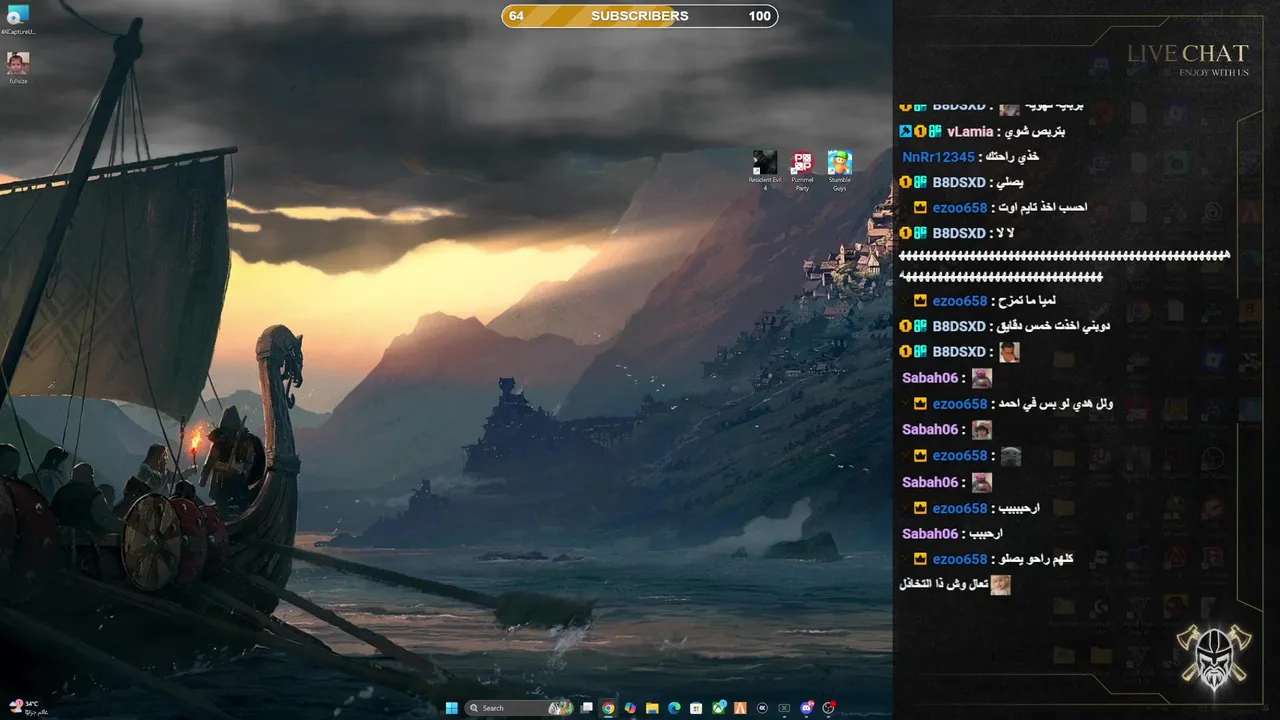Open the 4K capture app on taskbar
This screenshot has height=720, width=1280.
(x=762, y=708)
